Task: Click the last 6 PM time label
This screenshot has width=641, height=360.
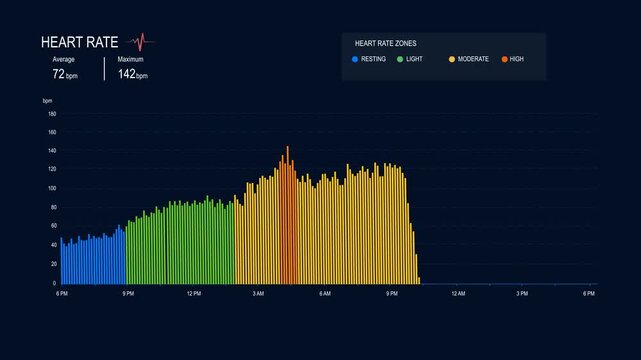Action: click(x=589, y=294)
